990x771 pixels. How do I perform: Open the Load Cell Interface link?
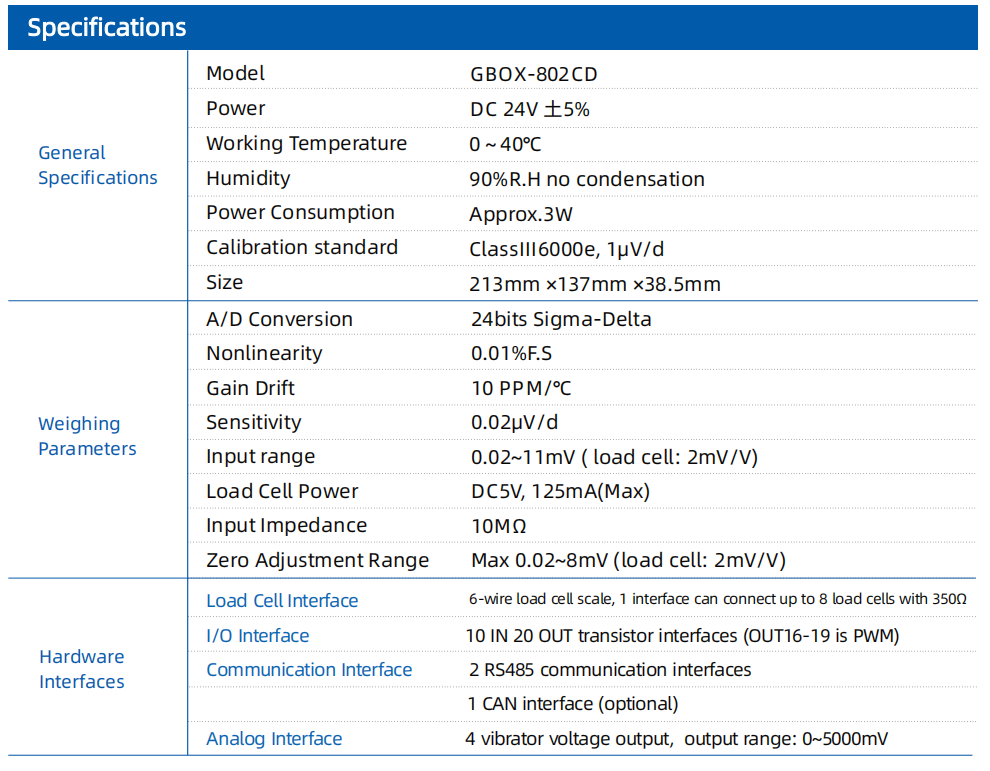click(x=282, y=601)
